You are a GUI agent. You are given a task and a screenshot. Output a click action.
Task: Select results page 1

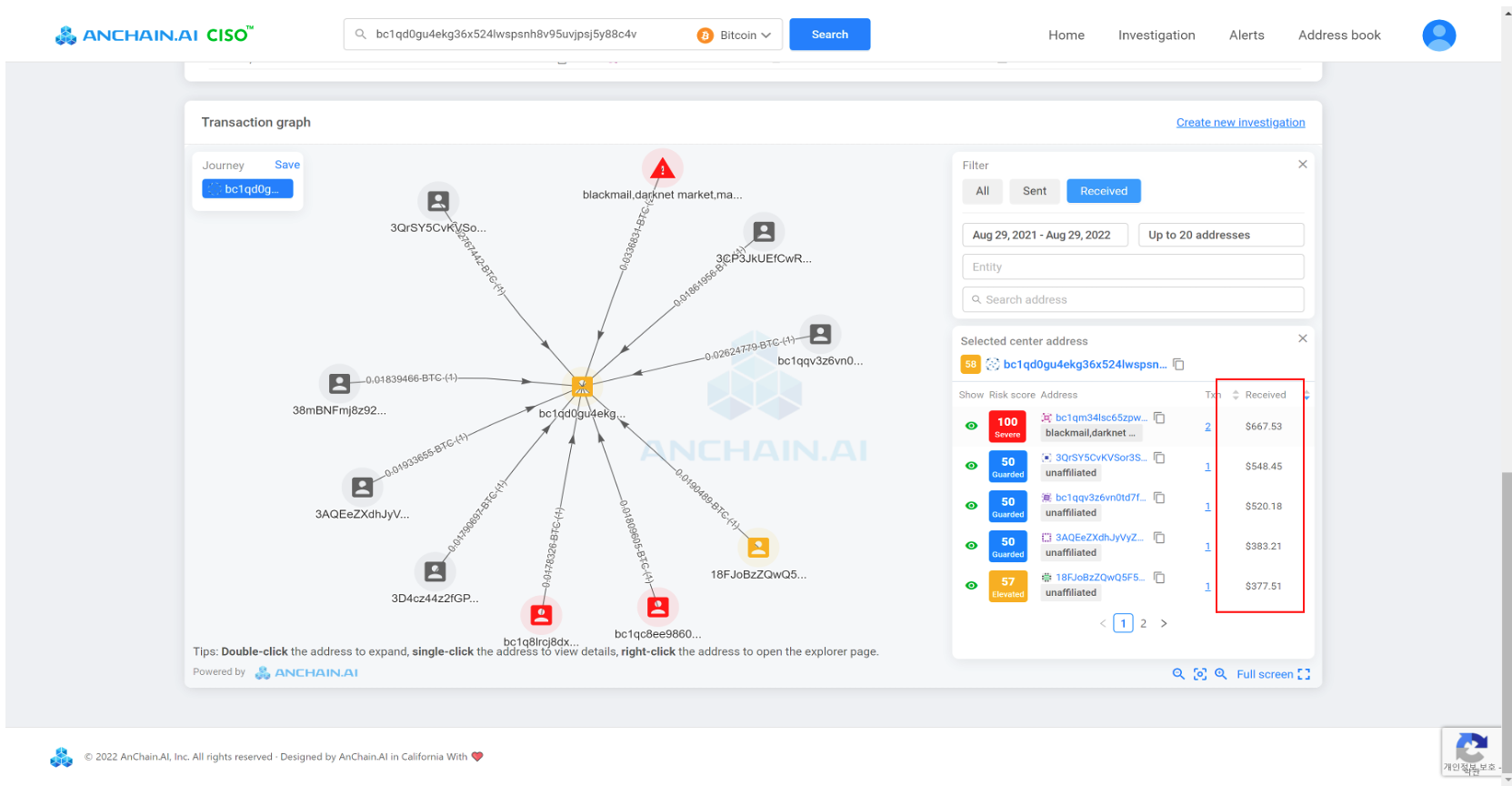pos(1124,623)
